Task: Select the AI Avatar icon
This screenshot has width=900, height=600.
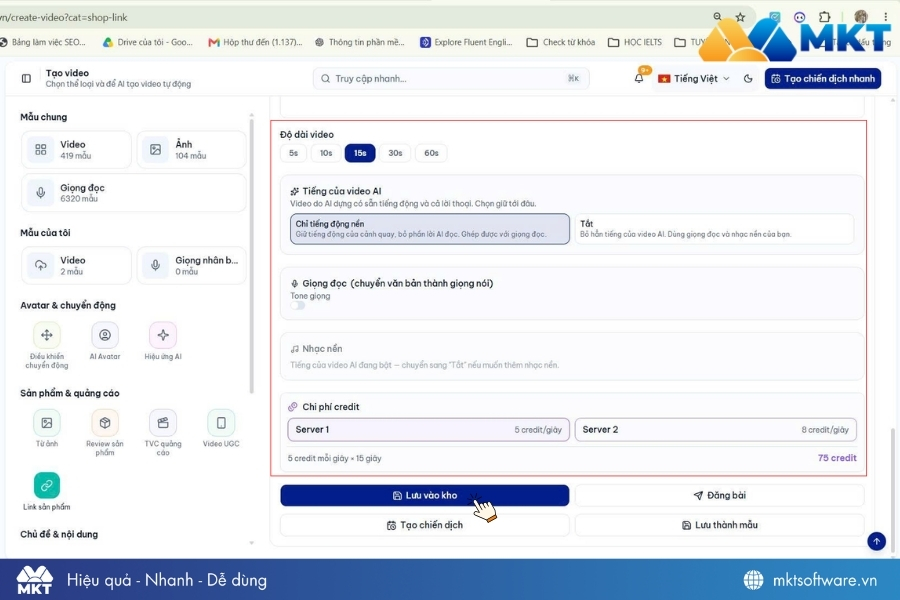Action: 104,335
